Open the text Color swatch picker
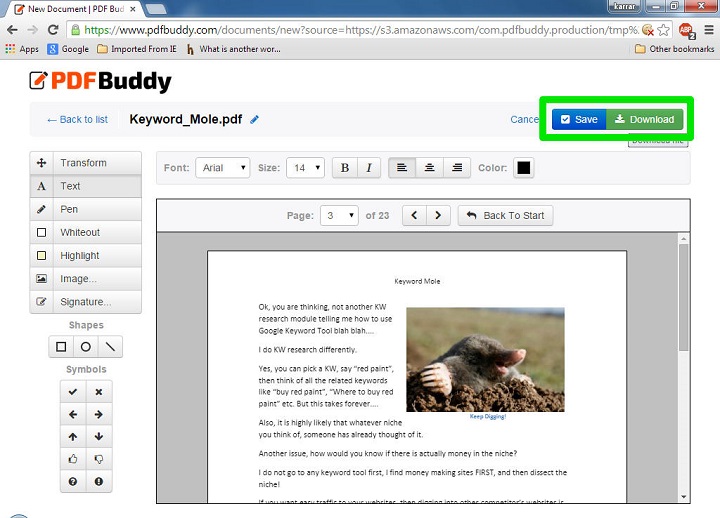720x518 pixels. [523, 168]
